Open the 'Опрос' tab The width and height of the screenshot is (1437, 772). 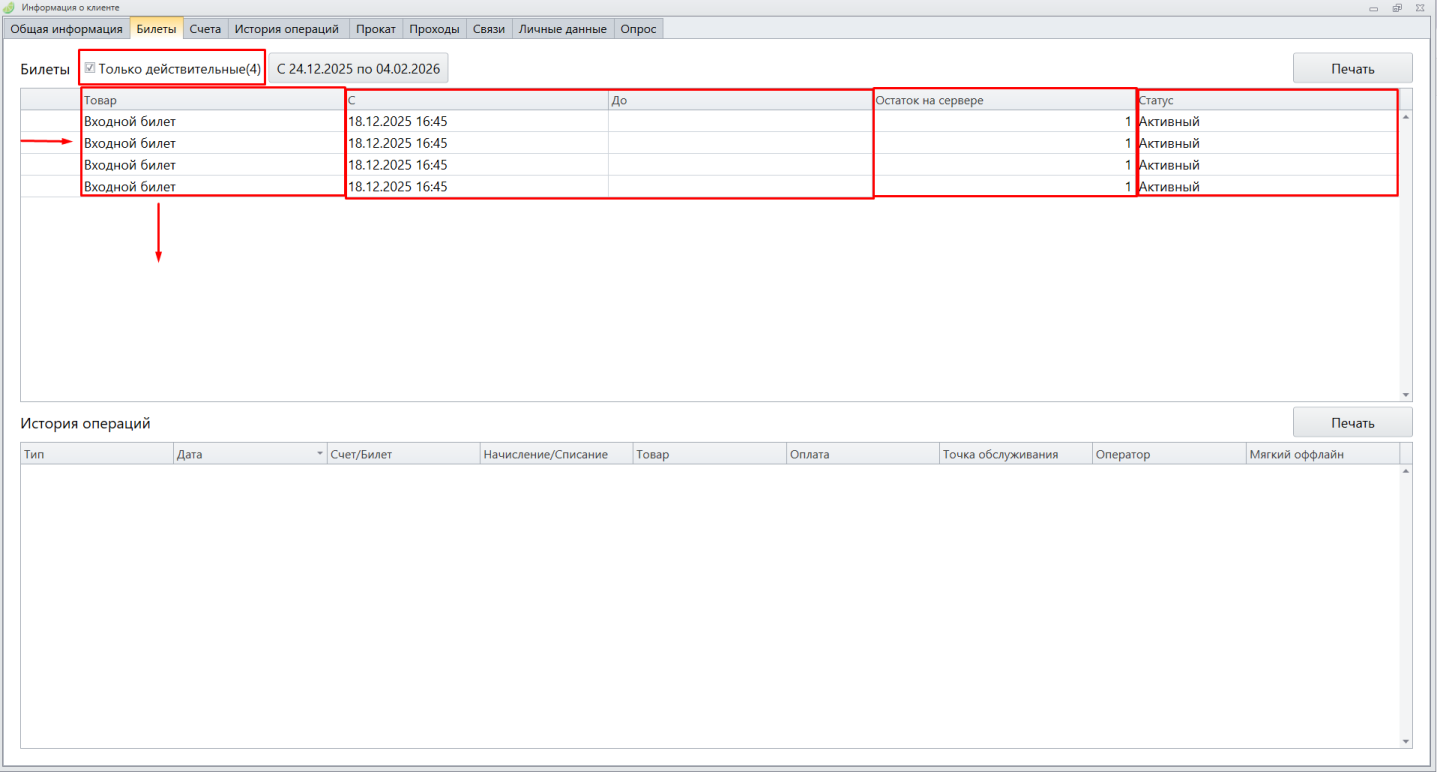638,29
